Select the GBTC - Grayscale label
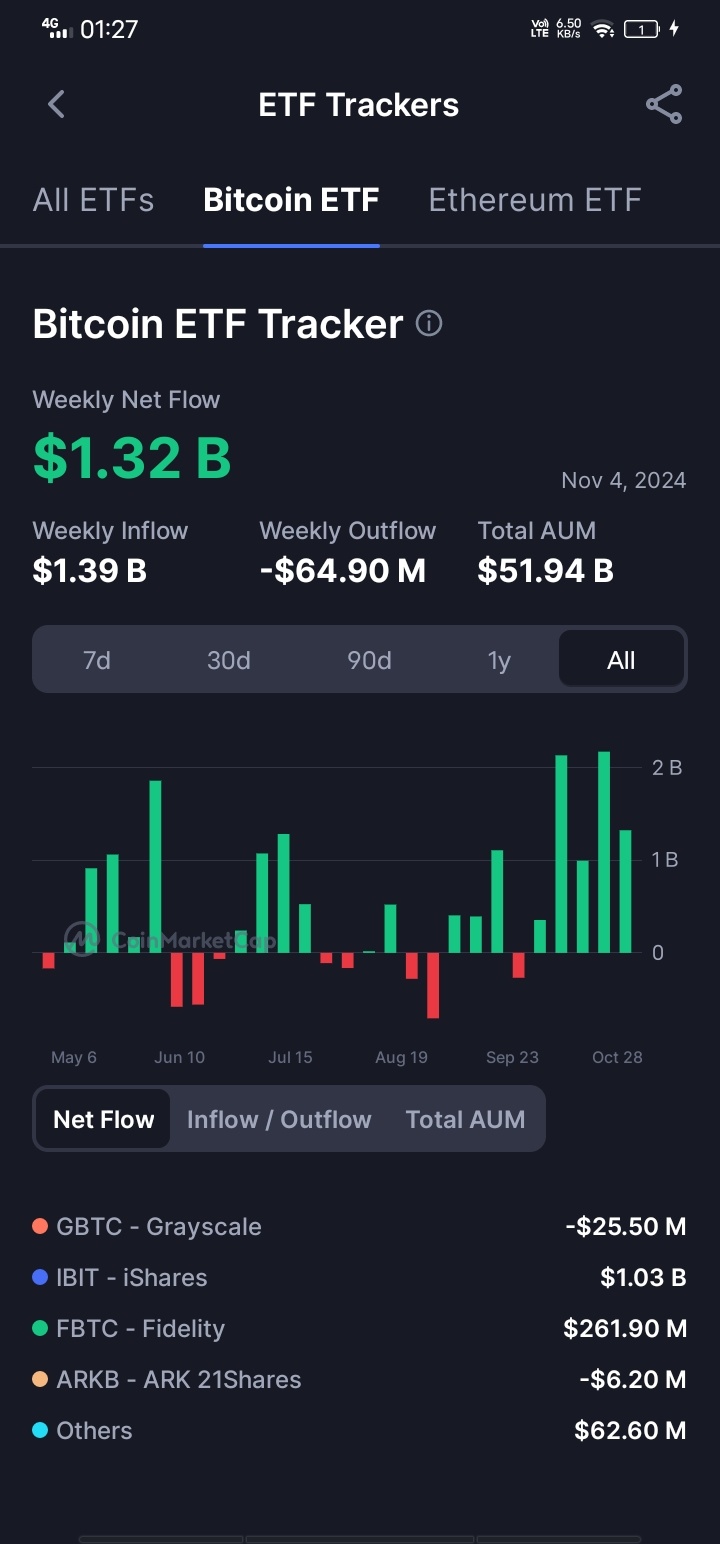 (159, 1227)
